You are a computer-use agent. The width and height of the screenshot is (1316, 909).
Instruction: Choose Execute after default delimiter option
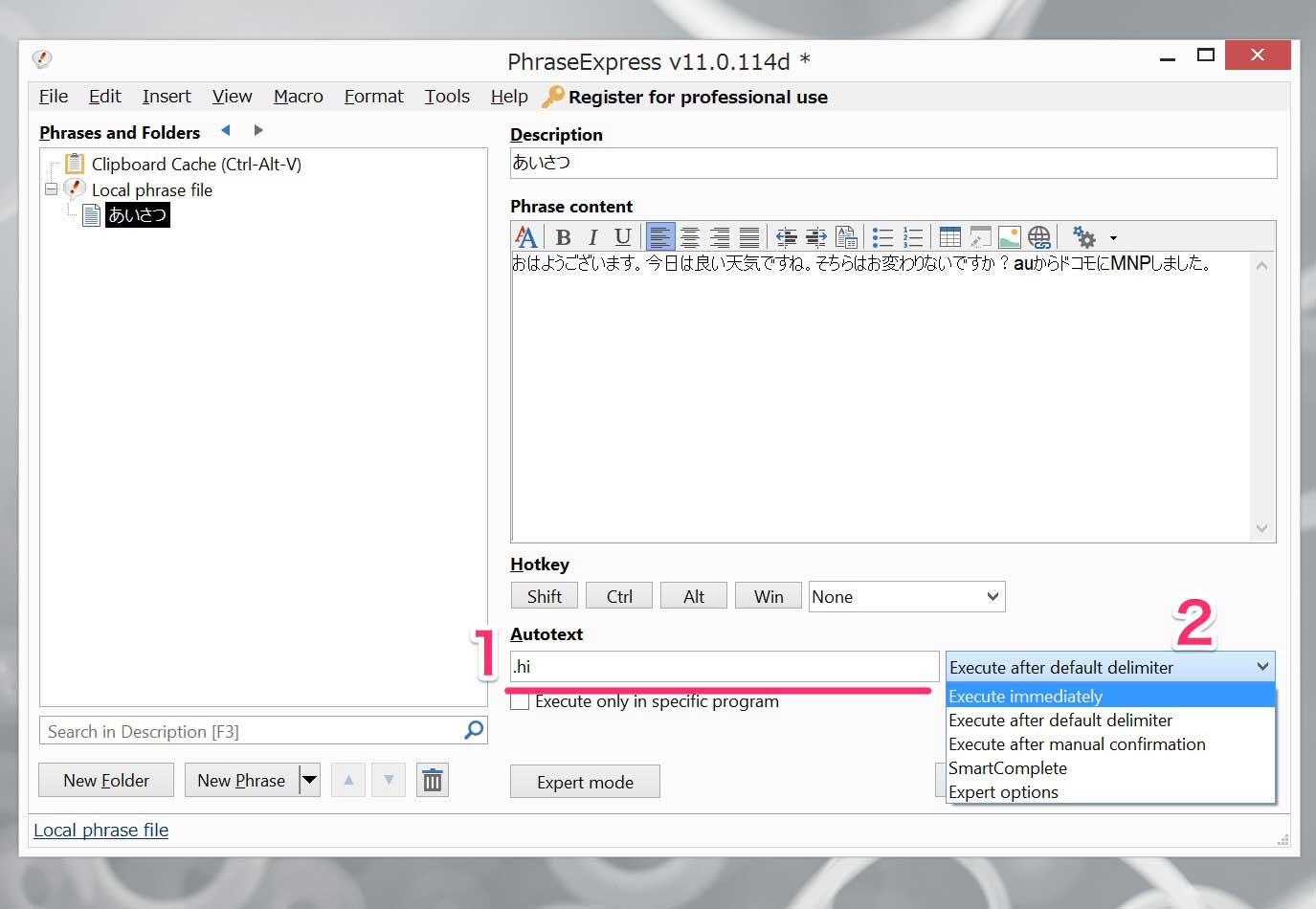coord(1110,720)
